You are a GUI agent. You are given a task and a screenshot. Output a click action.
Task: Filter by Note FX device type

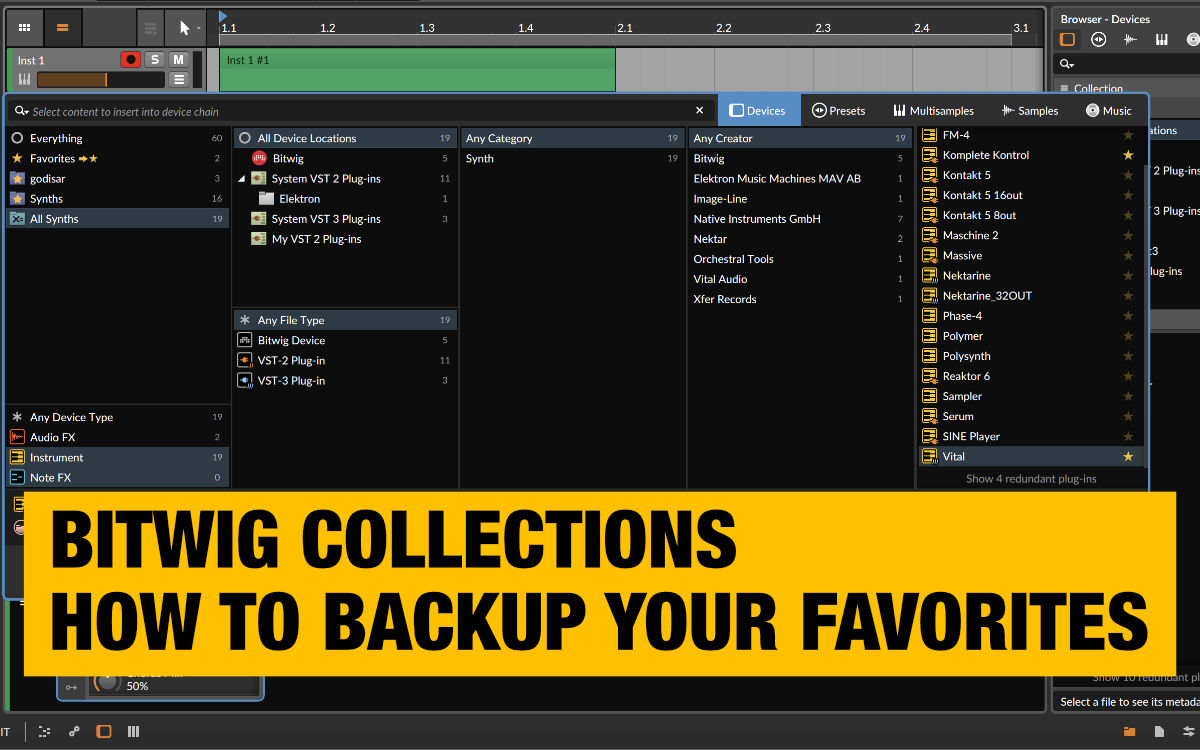pyautogui.click(x=117, y=477)
